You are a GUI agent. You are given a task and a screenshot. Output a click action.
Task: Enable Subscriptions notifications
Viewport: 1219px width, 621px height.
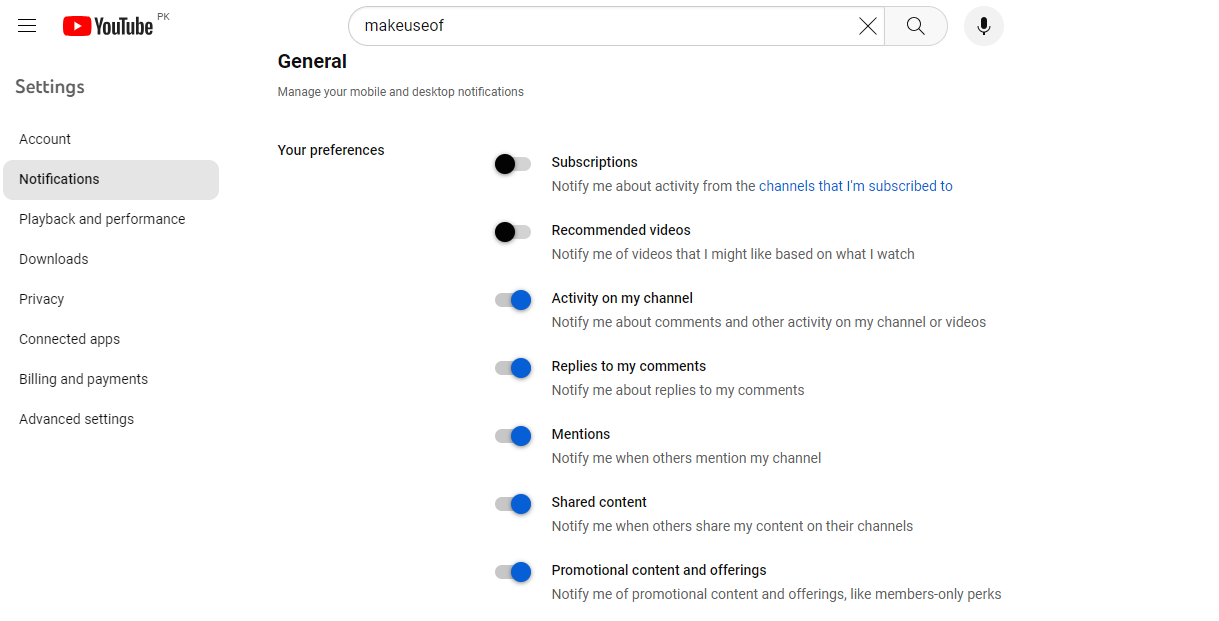coord(512,164)
